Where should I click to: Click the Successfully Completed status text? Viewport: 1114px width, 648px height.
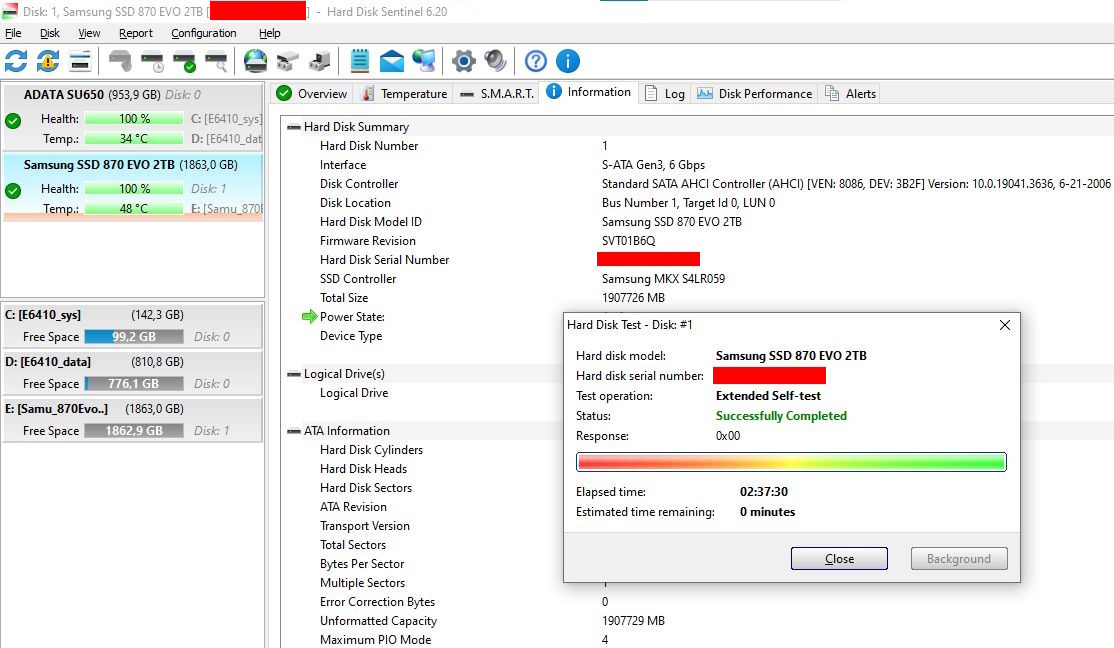click(781, 416)
